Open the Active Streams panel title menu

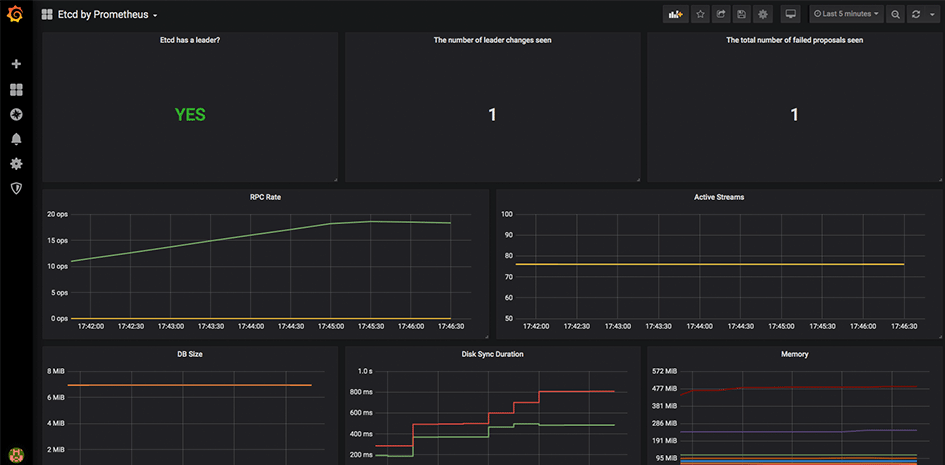pos(718,197)
